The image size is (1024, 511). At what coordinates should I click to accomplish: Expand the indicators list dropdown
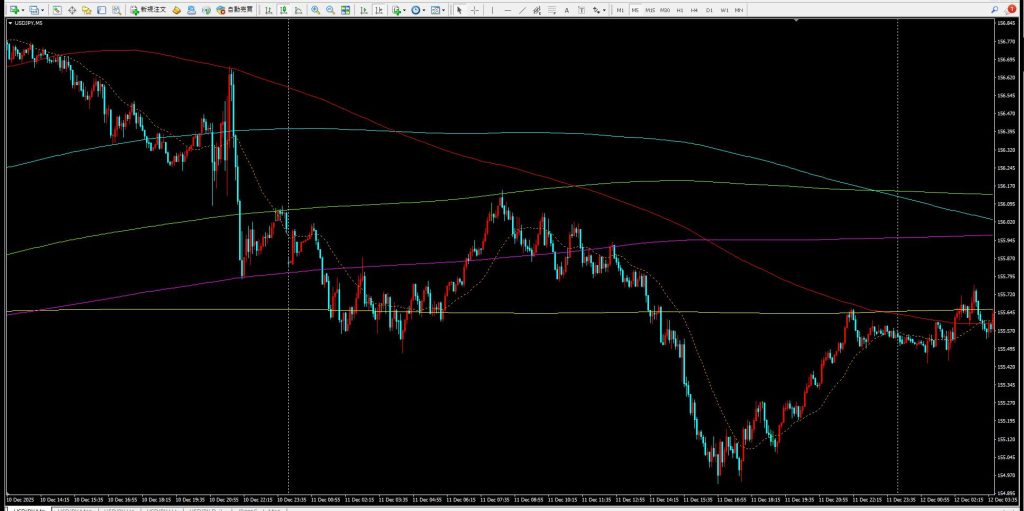click(x=406, y=10)
